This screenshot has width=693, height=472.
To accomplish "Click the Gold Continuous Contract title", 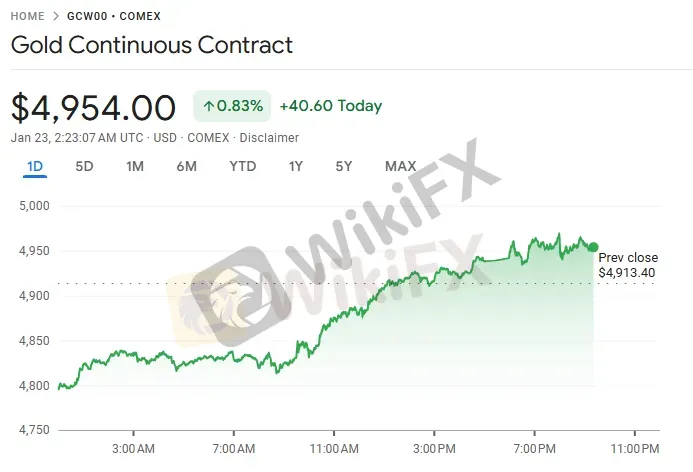I will 152,45.
